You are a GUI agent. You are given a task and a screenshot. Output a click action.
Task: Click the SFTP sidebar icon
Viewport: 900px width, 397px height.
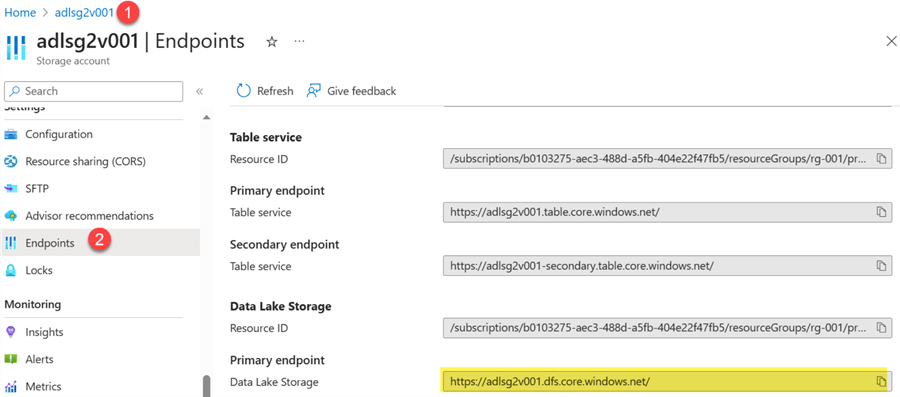click(11, 189)
